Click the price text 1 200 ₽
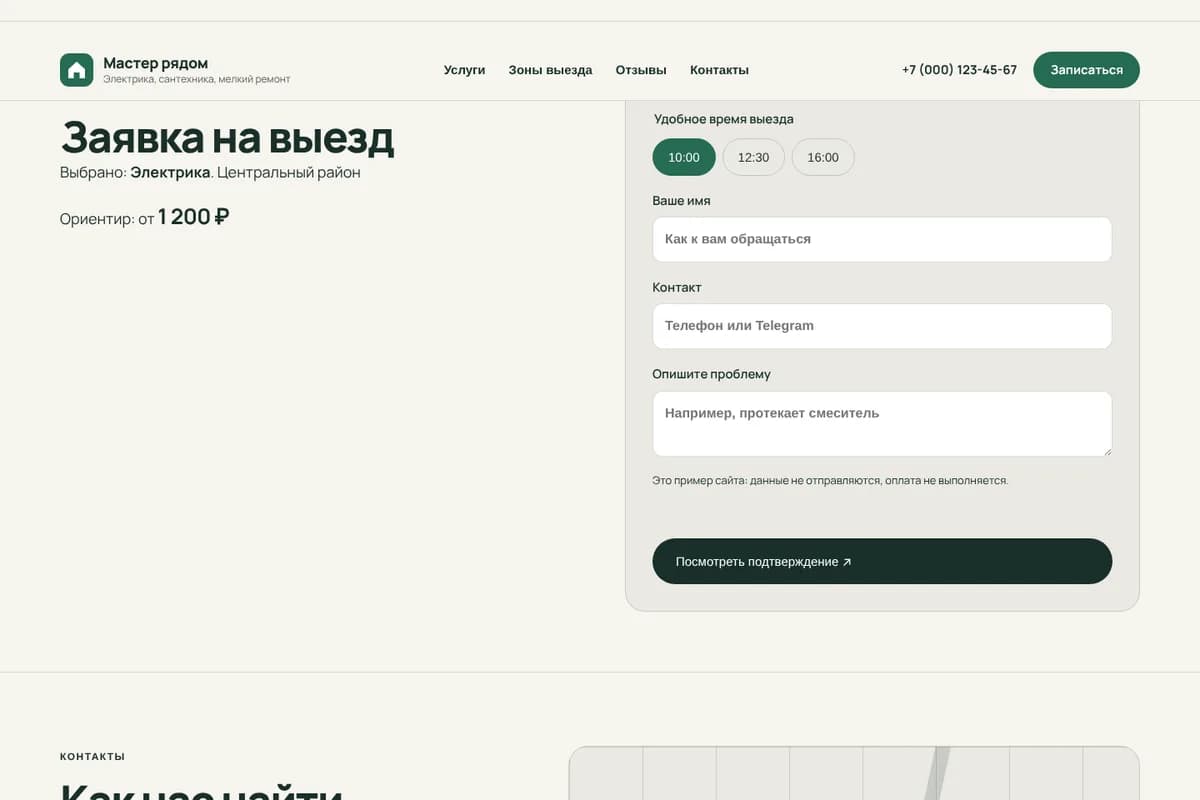Image resolution: width=1200 pixels, height=800 pixels. pyautogui.click(x=194, y=216)
